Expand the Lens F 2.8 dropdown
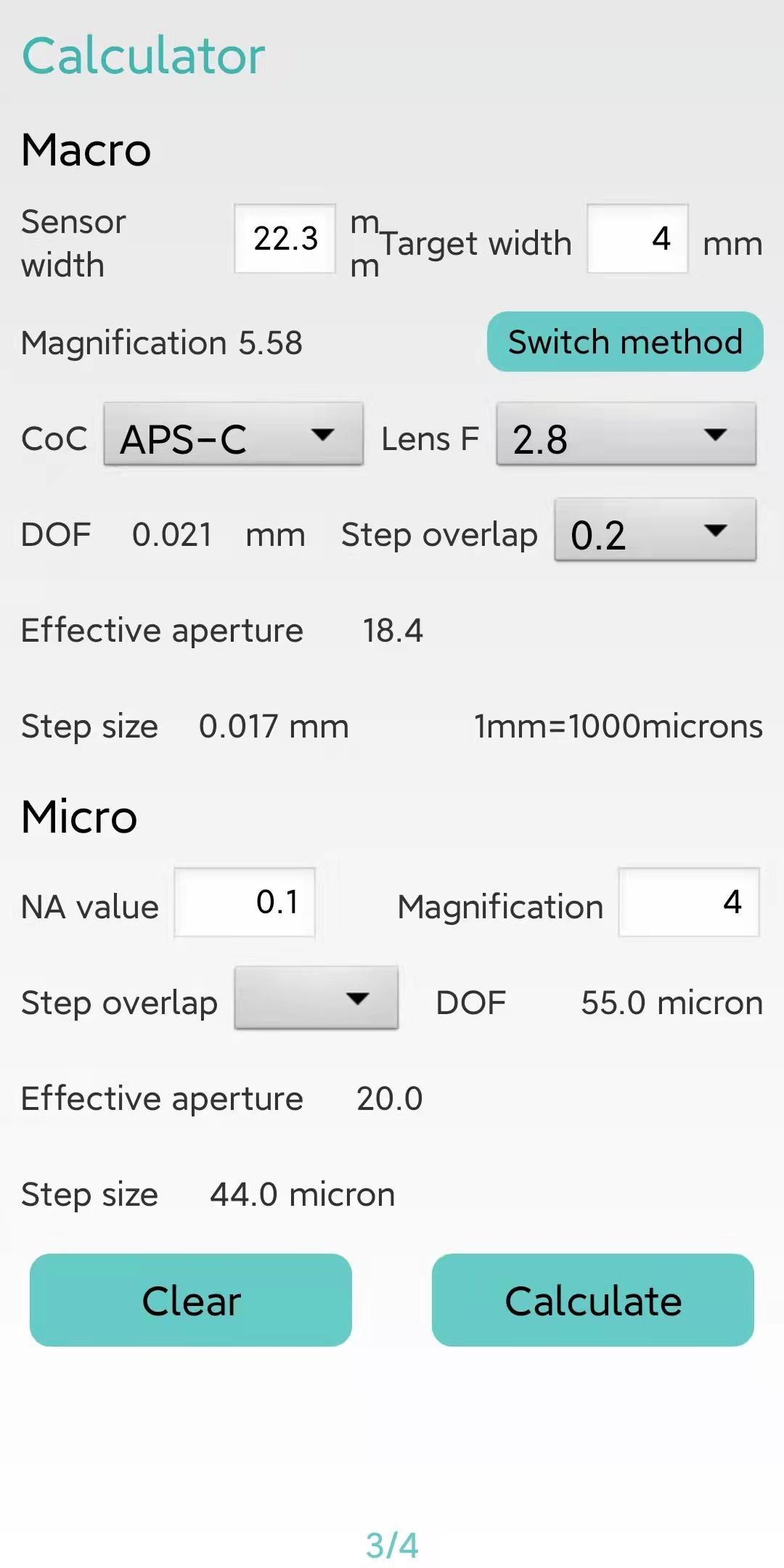This screenshot has height=1568, width=784. (626, 434)
